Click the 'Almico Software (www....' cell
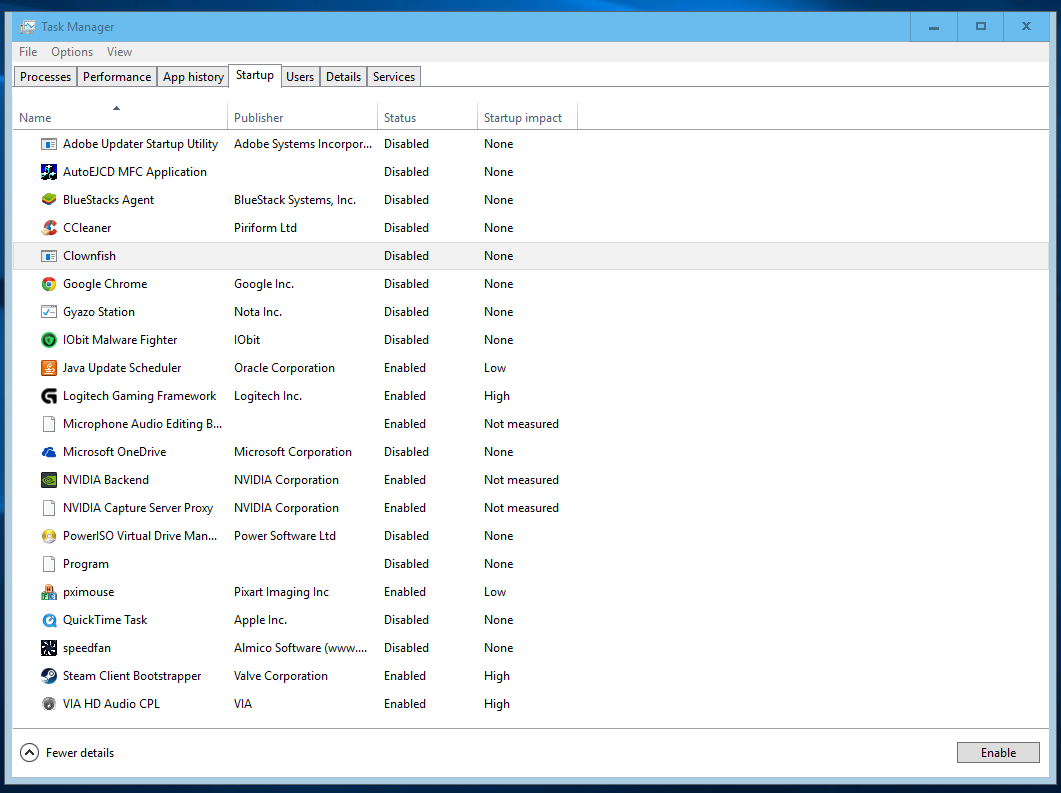 coord(300,648)
